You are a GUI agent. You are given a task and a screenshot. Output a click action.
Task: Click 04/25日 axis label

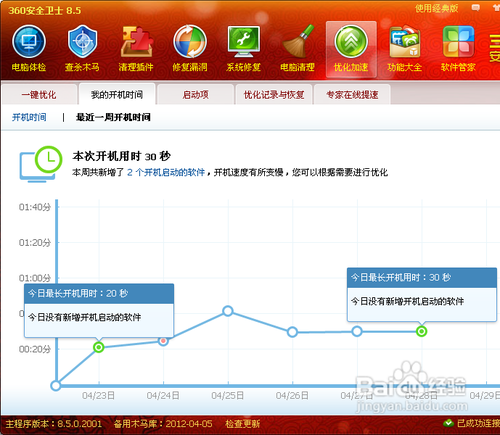tap(228, 396)
